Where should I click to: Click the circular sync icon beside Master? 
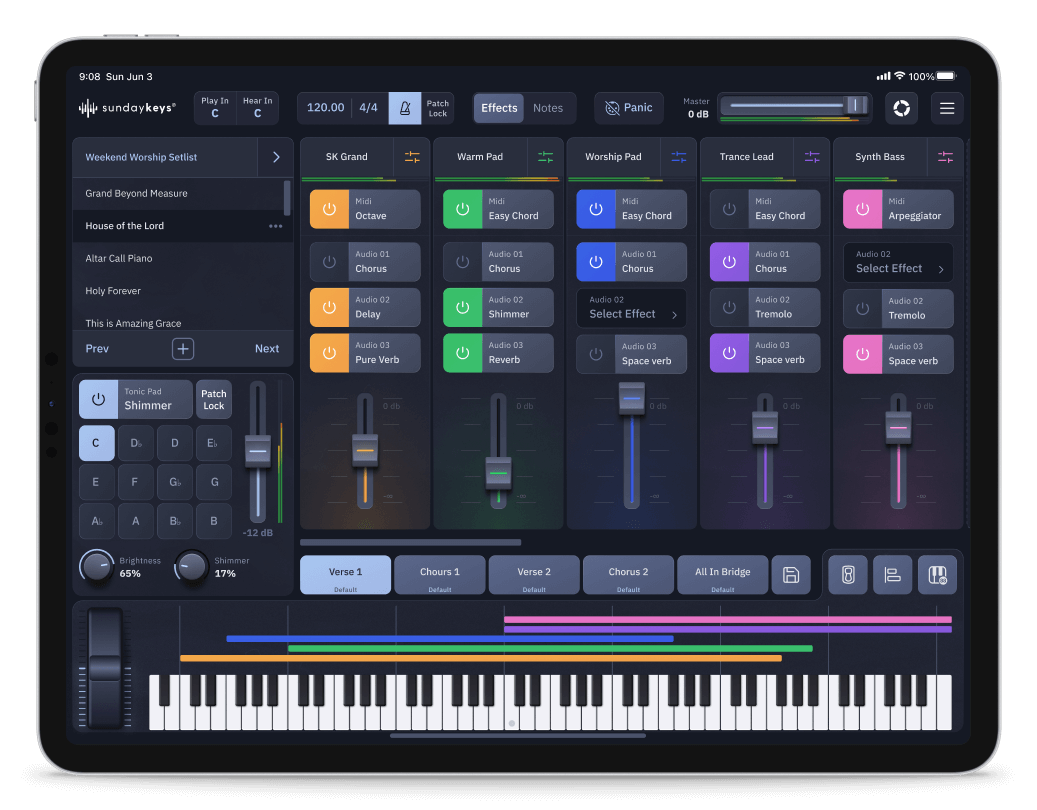901,108
